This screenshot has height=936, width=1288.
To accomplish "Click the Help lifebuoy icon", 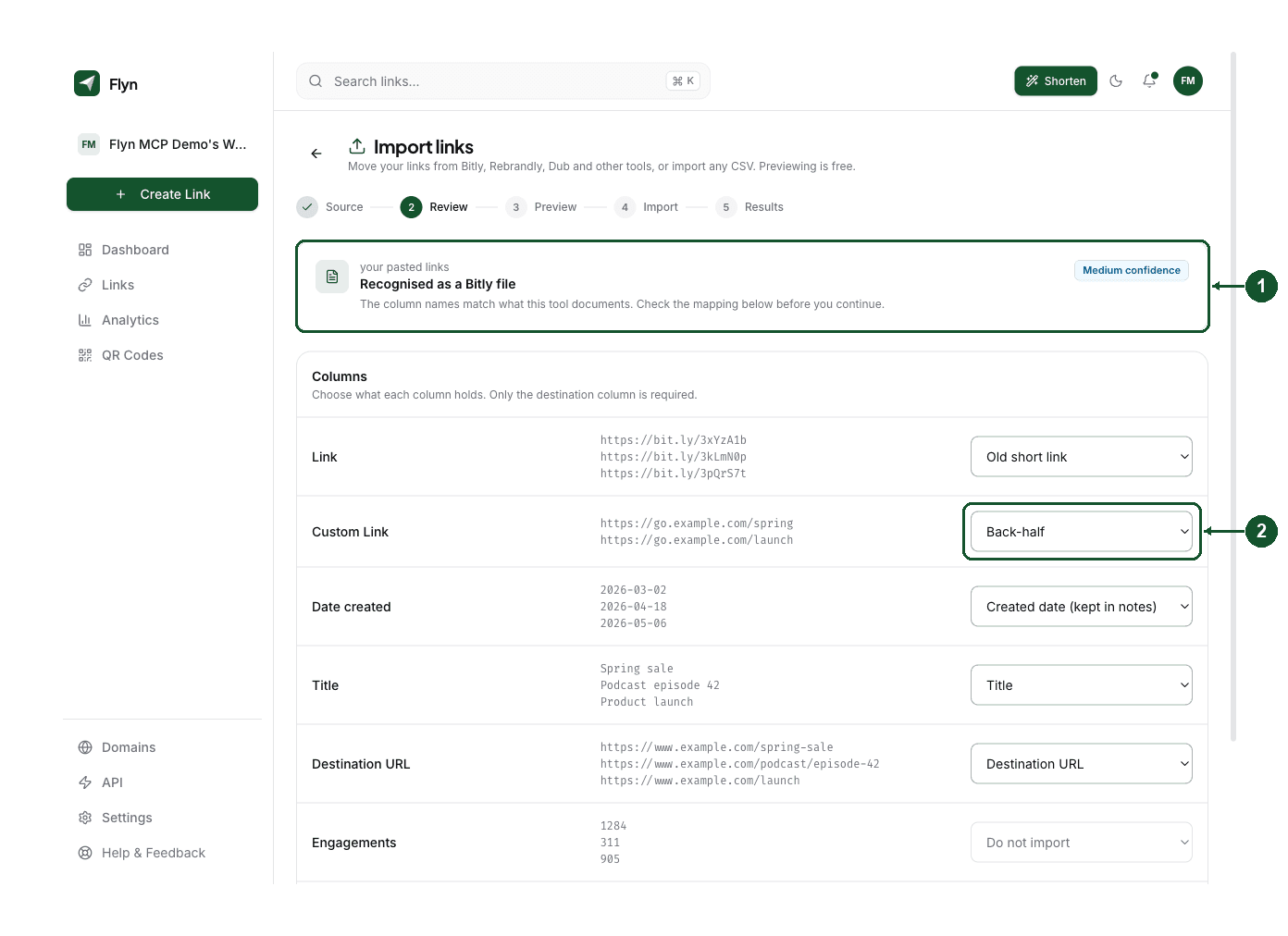I will point(85,853).
